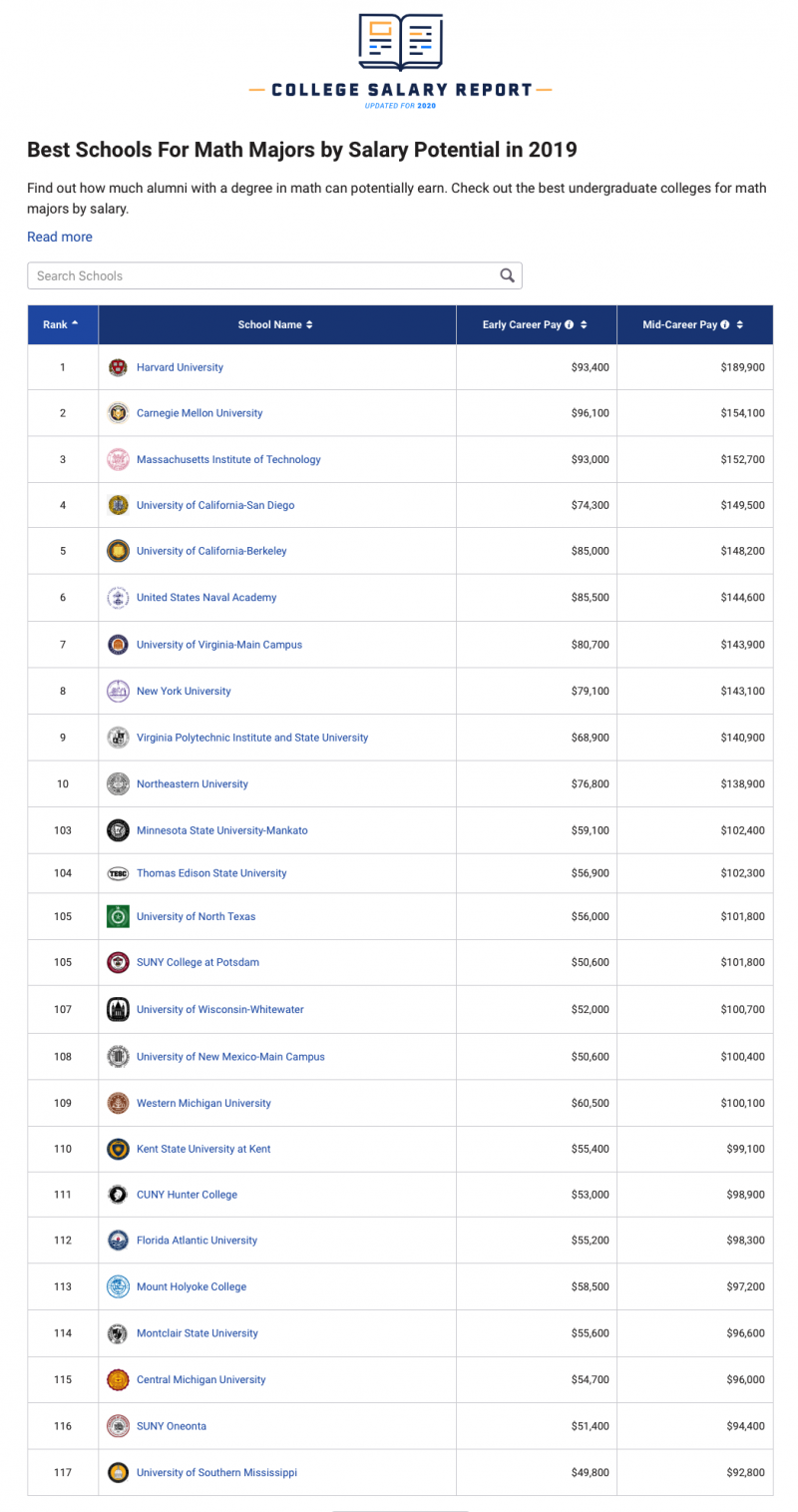Viewport: 798px width, 1512px height.
Task: Open the University of Southern Mississippi link
Action: (x=216, y=1472)
